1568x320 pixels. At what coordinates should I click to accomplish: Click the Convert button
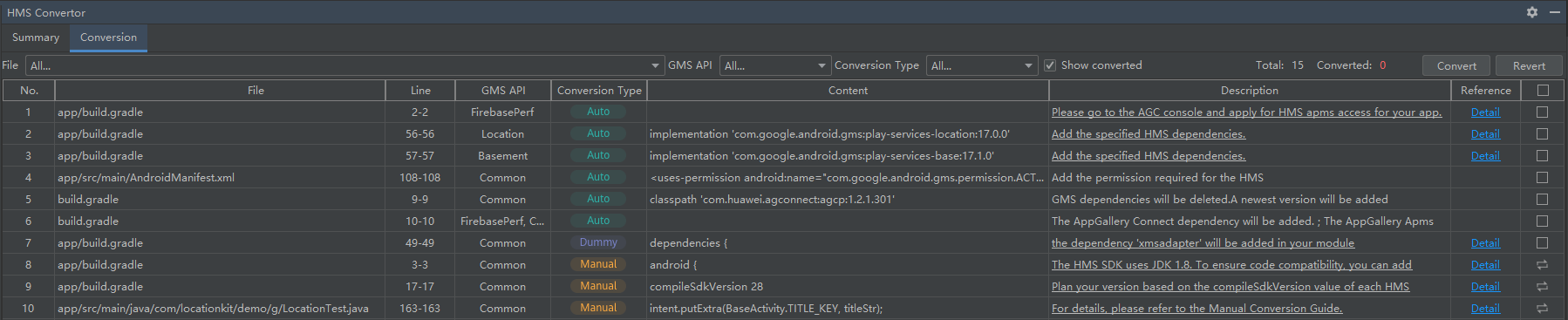1456,65
